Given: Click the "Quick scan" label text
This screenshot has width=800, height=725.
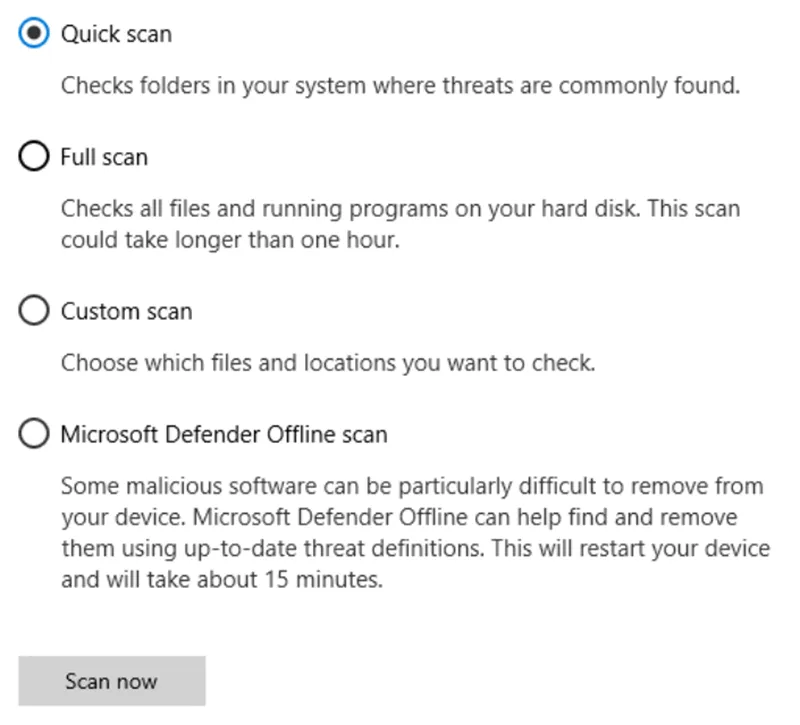Looking at the screenshot, I should [x=116, y=34].
